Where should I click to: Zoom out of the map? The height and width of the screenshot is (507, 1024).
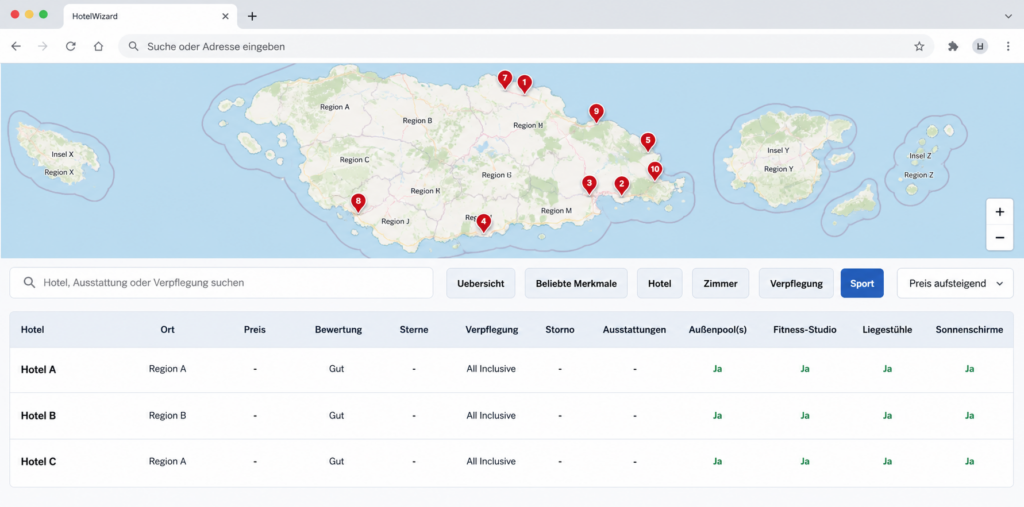pyautogui.click(x=999, y=238)
